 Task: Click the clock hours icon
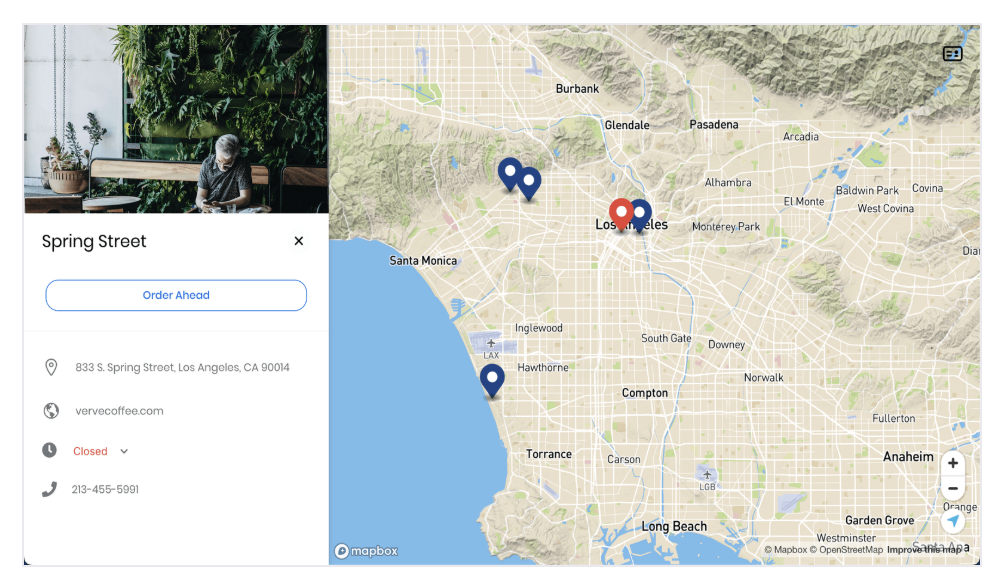click(x=49, y=450)
